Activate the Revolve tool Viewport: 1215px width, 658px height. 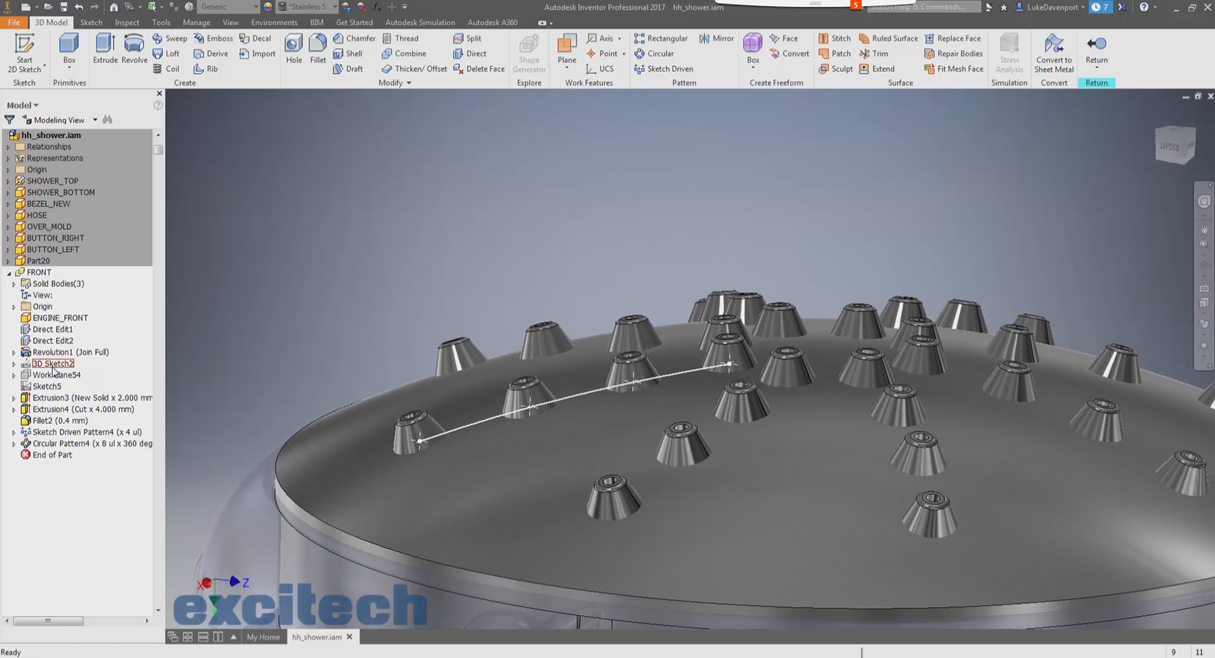tap(135, 47)
